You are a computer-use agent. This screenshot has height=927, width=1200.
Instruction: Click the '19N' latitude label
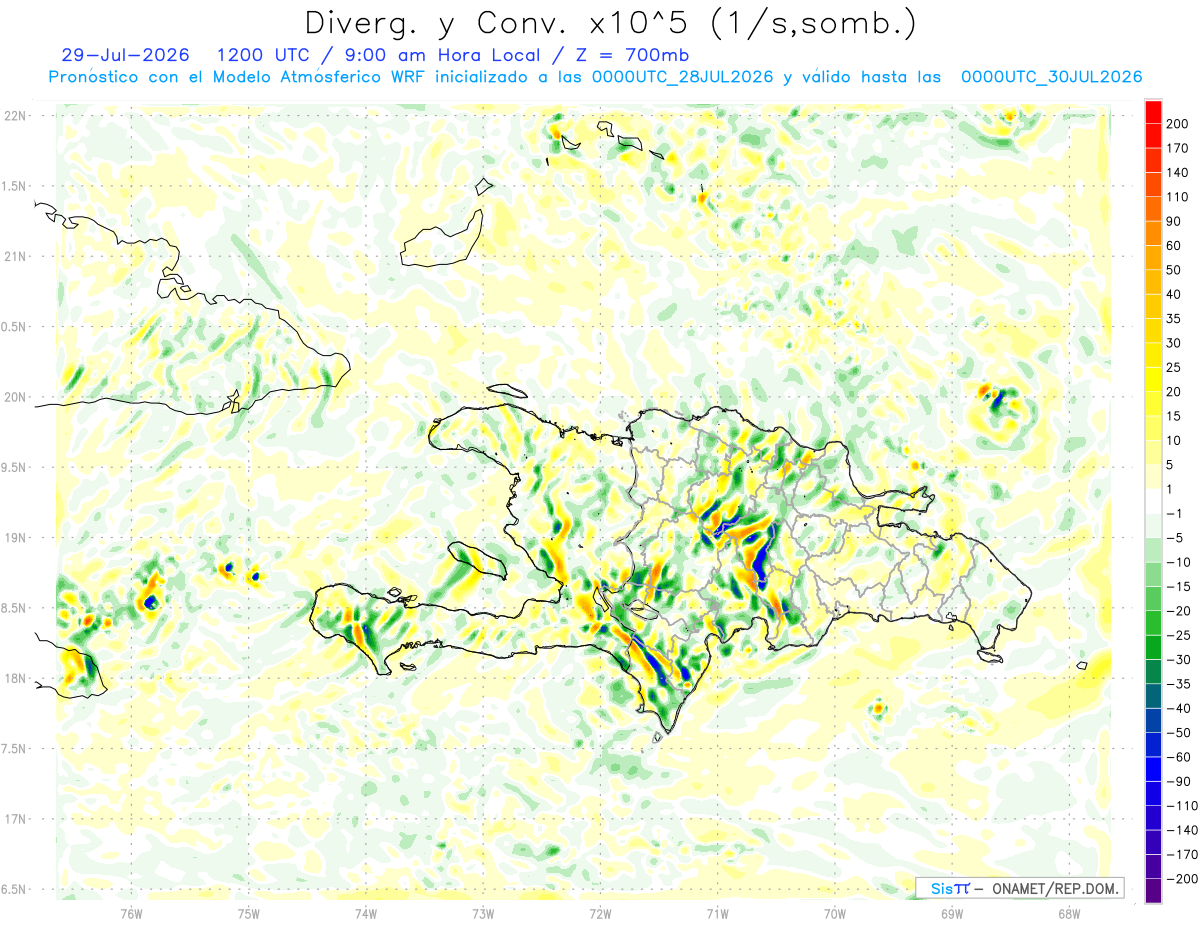(15, 537)
